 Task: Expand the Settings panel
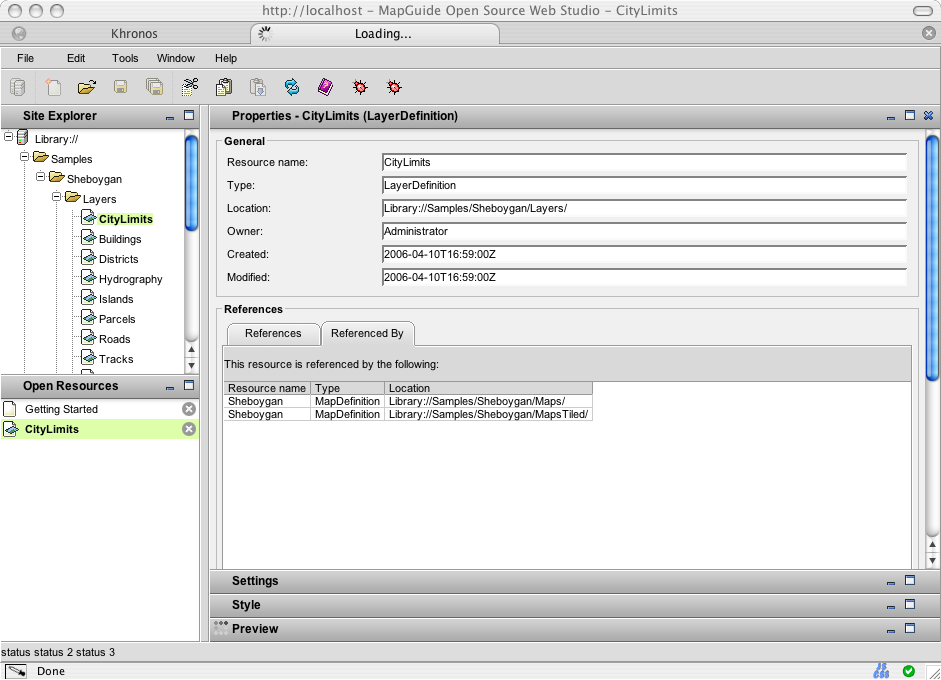[255, 581]
